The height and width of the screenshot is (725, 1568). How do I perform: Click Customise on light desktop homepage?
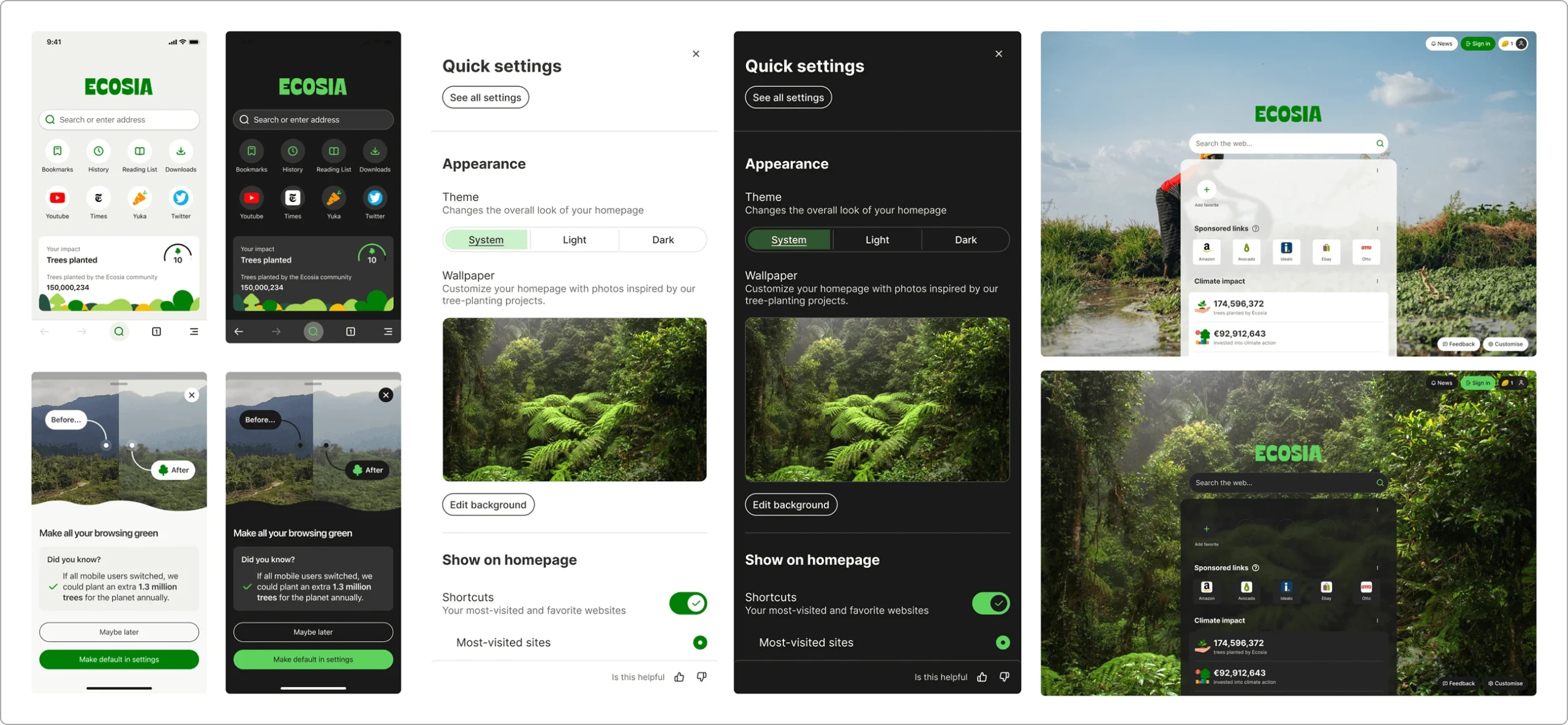[x=1506, y=344]
